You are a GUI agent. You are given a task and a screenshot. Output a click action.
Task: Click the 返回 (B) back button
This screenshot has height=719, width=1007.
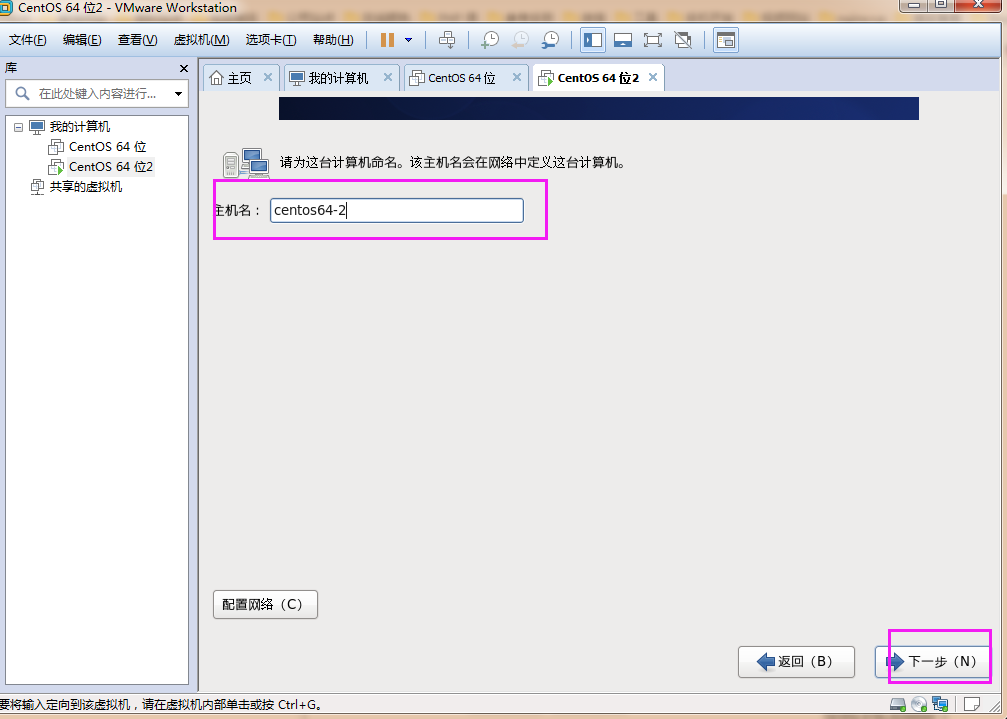pyautogui.click(x=796, y=662)
